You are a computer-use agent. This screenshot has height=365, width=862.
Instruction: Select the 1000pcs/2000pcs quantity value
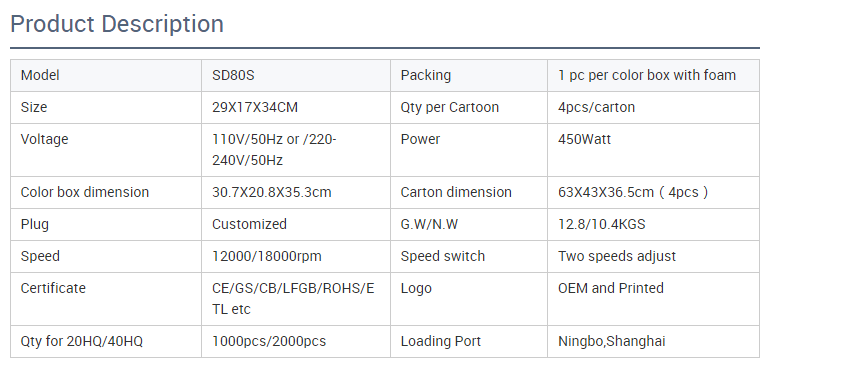(x=269, y=341)
